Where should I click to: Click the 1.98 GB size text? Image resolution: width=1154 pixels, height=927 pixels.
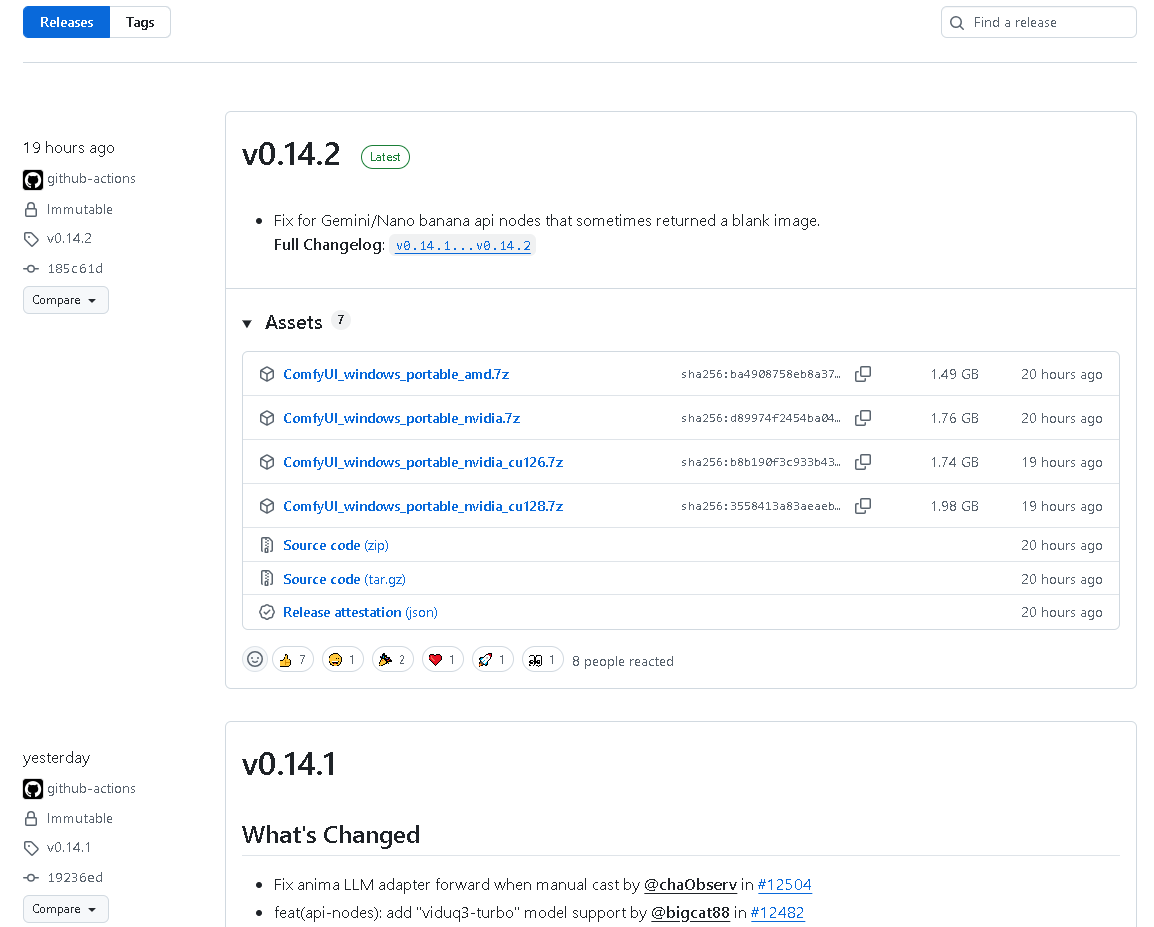pyautogui.click(x=955, y=506)
